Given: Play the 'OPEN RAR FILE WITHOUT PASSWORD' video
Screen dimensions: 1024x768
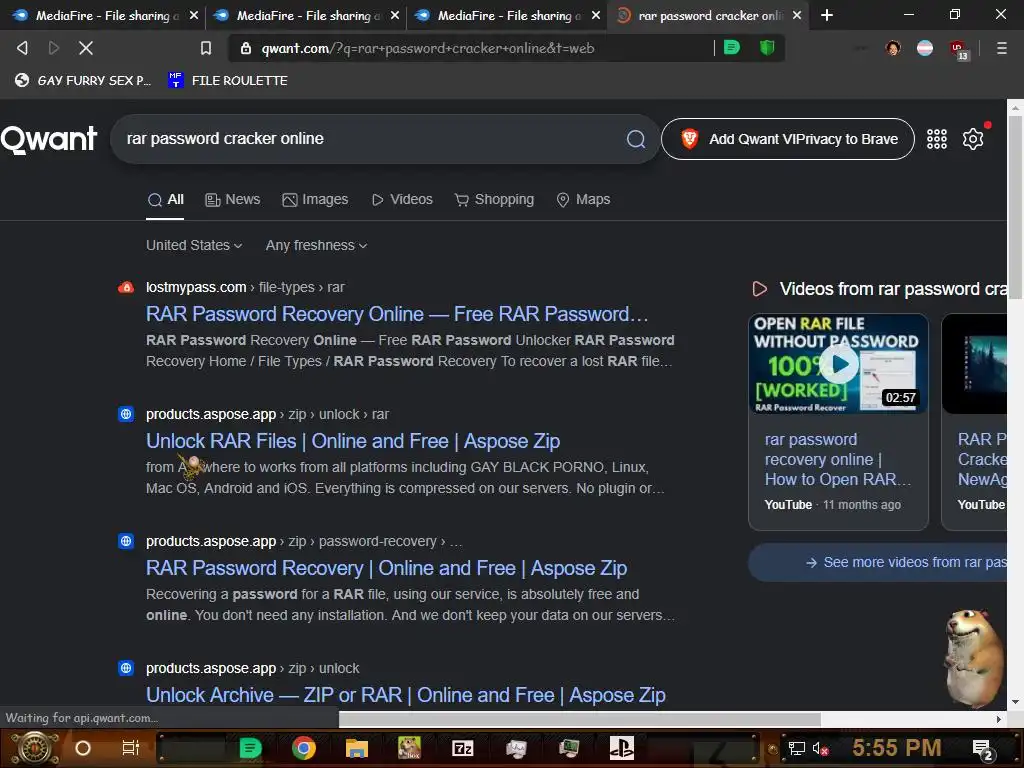Looking at the screenshot, I should tap(839, 364).
